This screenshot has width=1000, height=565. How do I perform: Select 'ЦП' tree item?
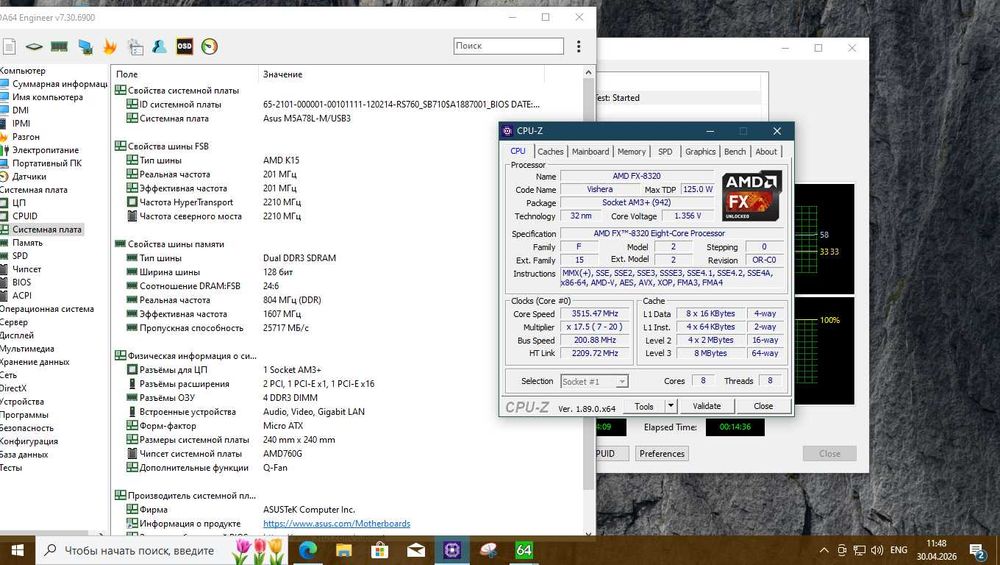[x=18, y=203]
